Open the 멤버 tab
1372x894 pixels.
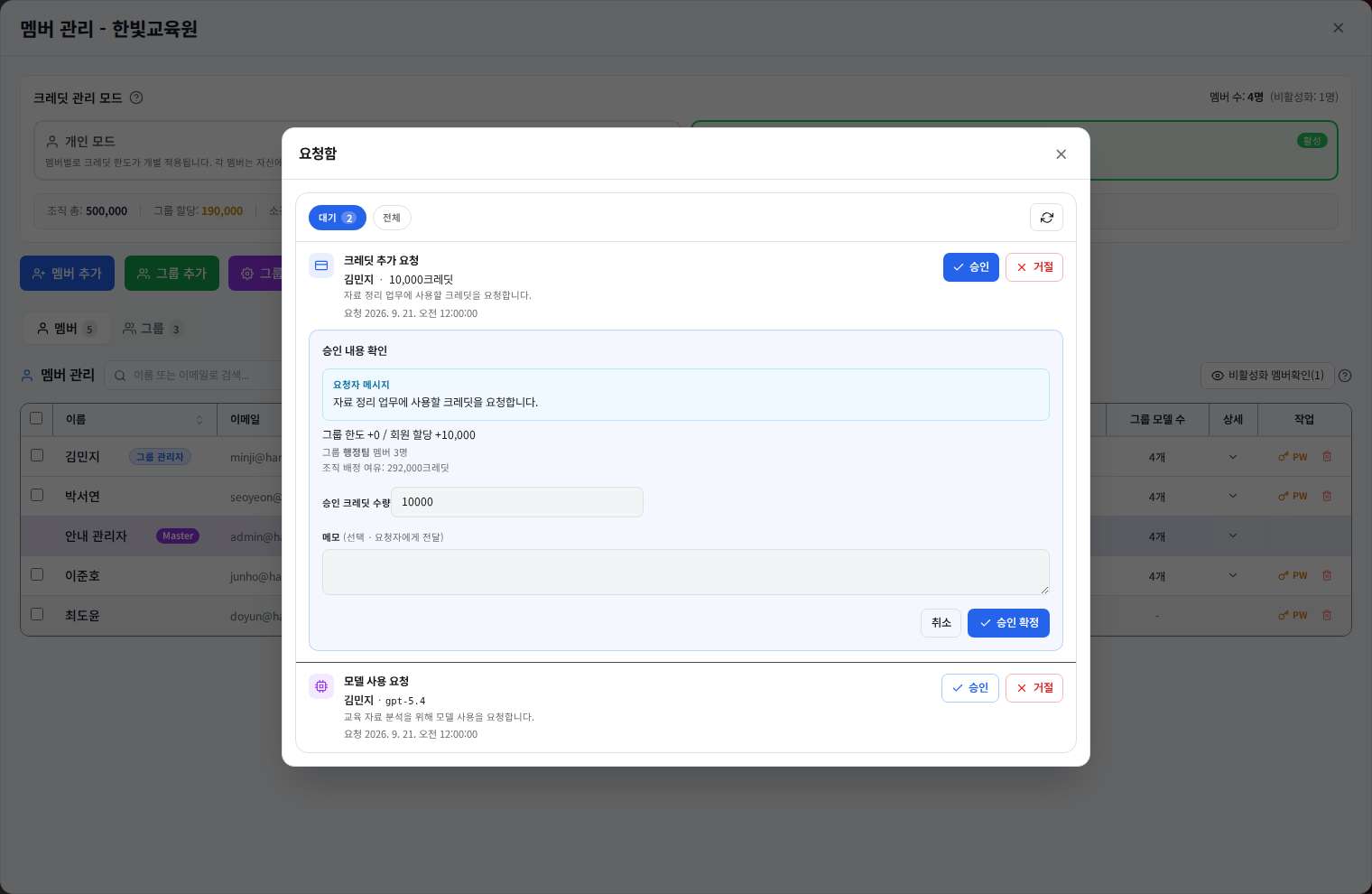tap(66, 329)
